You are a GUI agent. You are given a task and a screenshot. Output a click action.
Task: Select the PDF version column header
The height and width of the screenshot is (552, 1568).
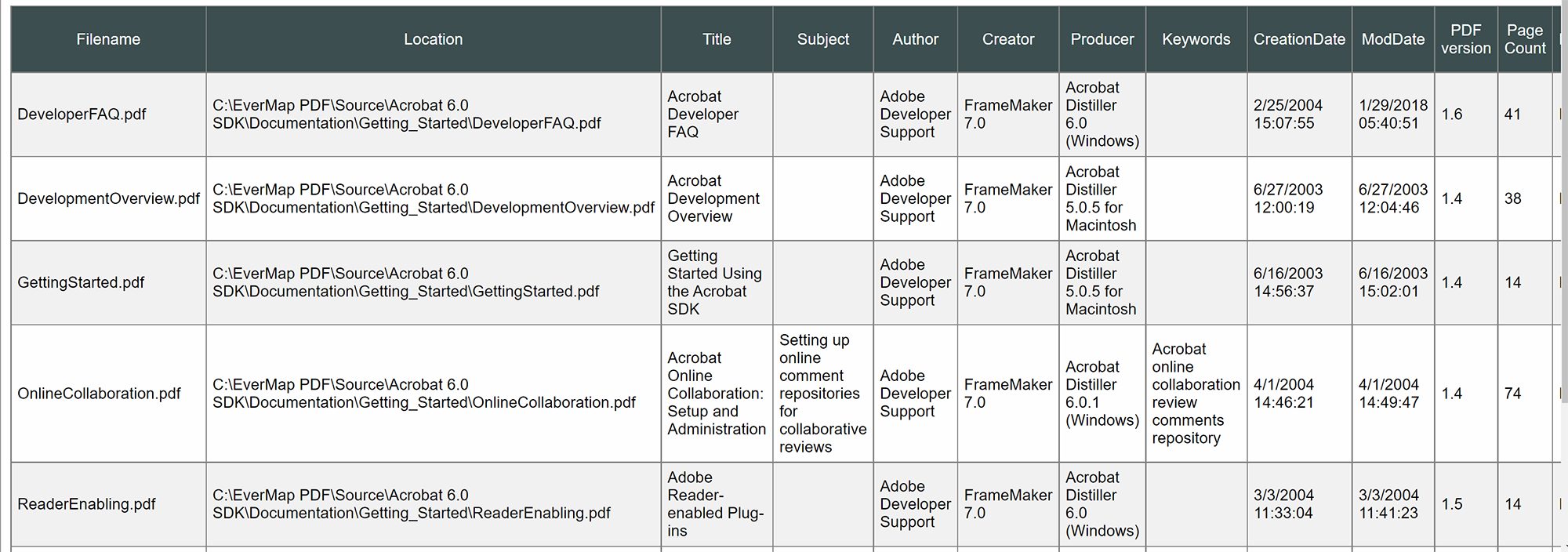coord(1465,39)
